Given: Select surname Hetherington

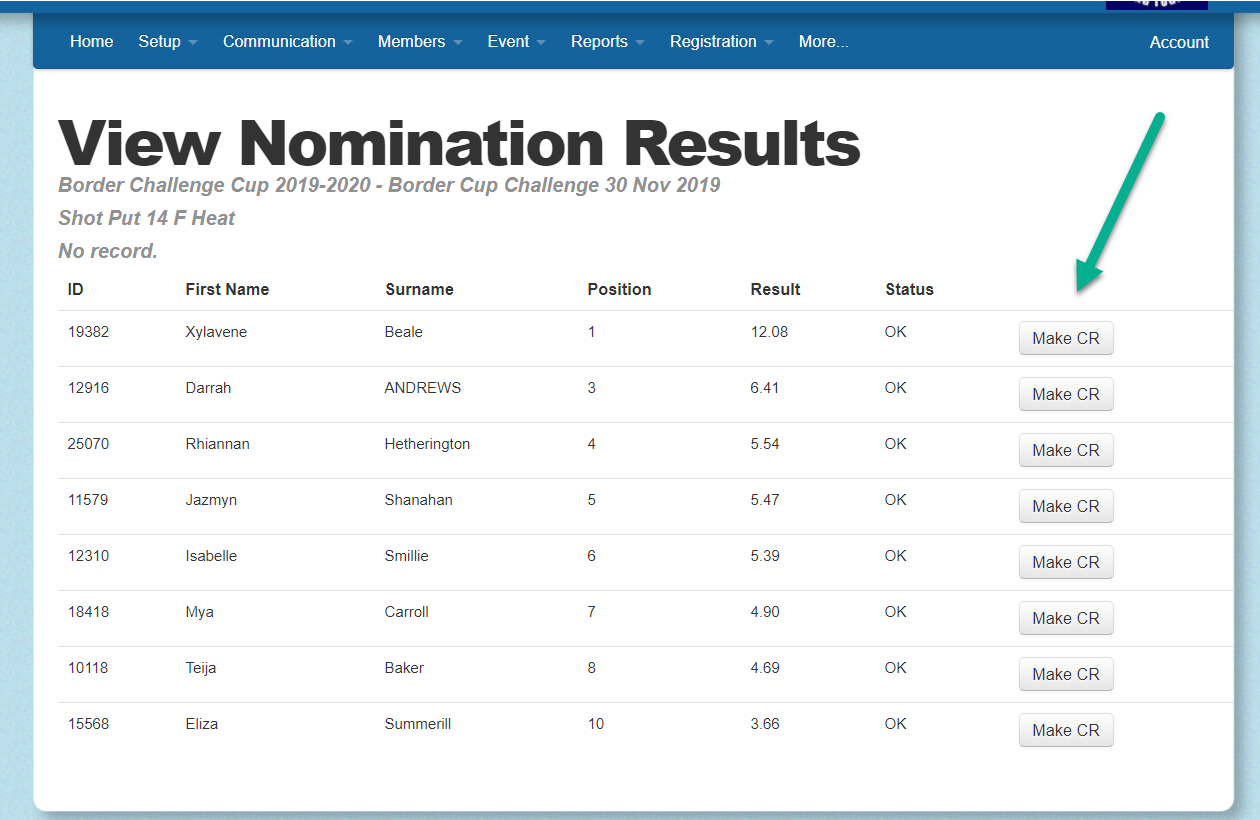Looking at the screenshot, I should pyautogui.click(x=427, y=444).
